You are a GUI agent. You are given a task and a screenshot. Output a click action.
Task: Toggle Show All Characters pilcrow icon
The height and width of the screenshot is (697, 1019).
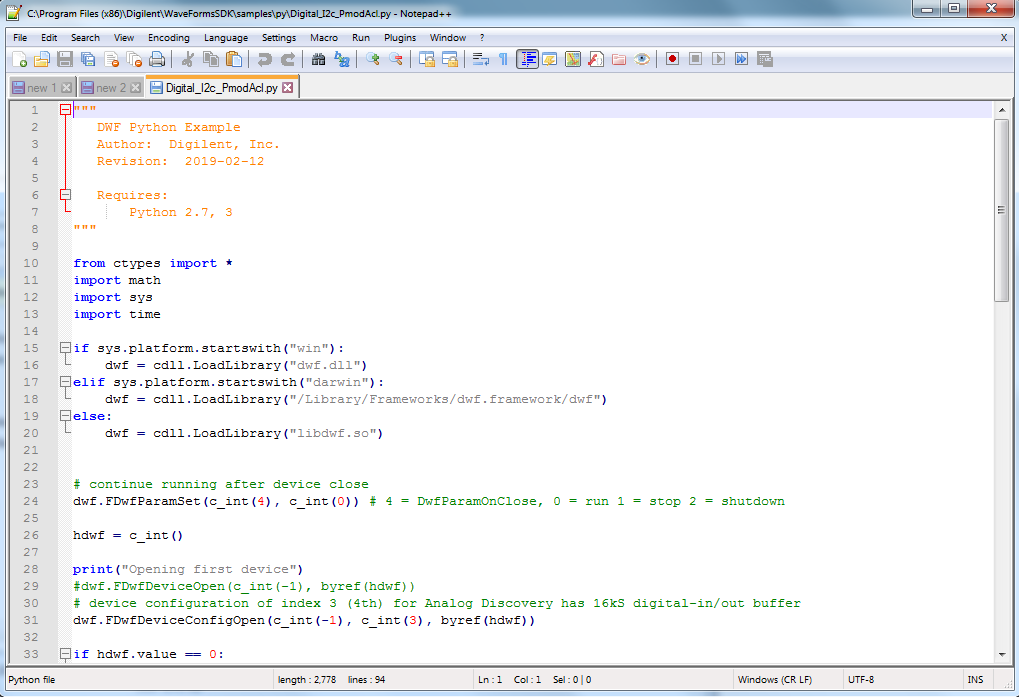pos(503,60)
